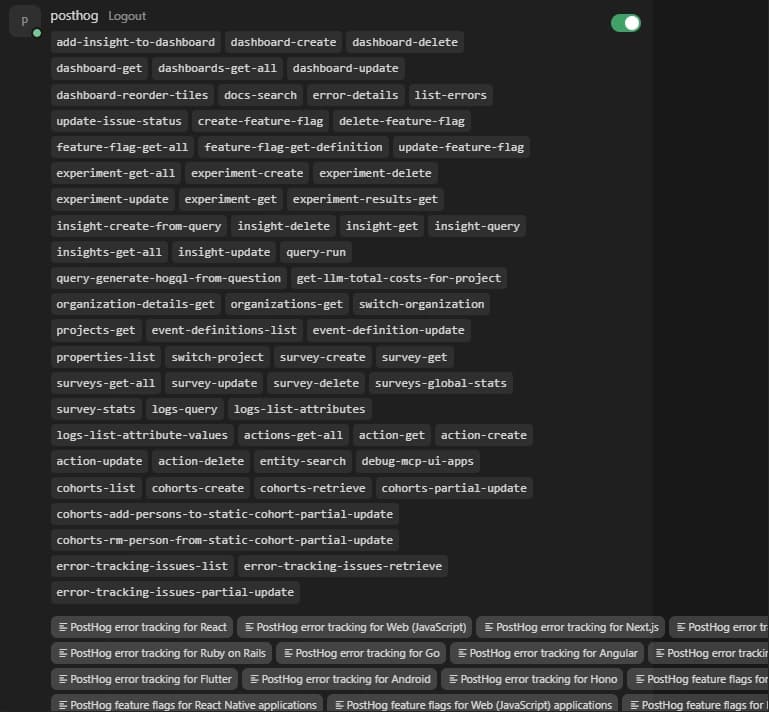The height and width of the screenshot is (712, 769).
Task: Open PostHog error tracking for Android prompt
Action: point(339,679)
